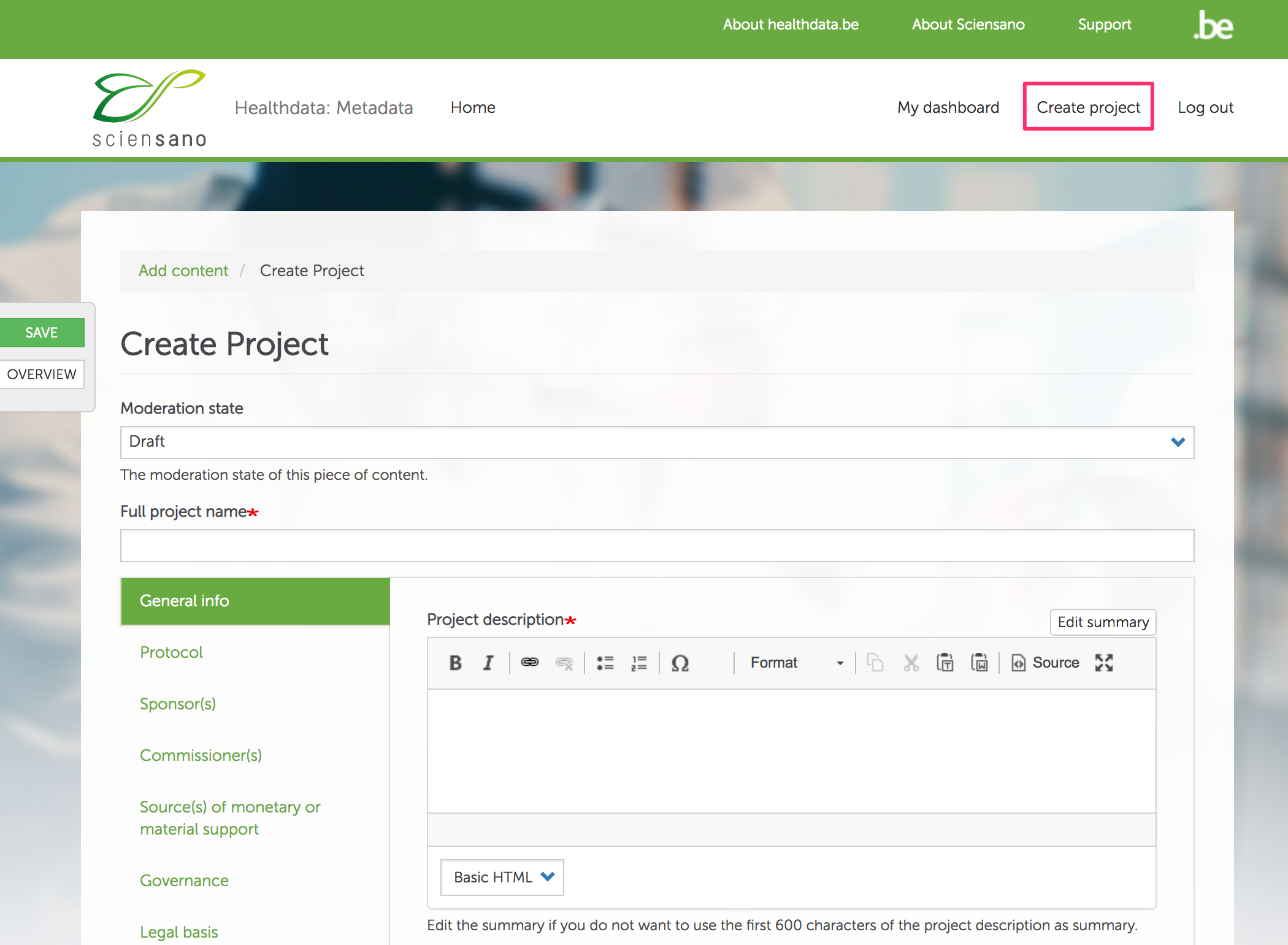Toggle bold formatting in editor toolbar
Screen dimensions: 1288x945
pos(455,663)
